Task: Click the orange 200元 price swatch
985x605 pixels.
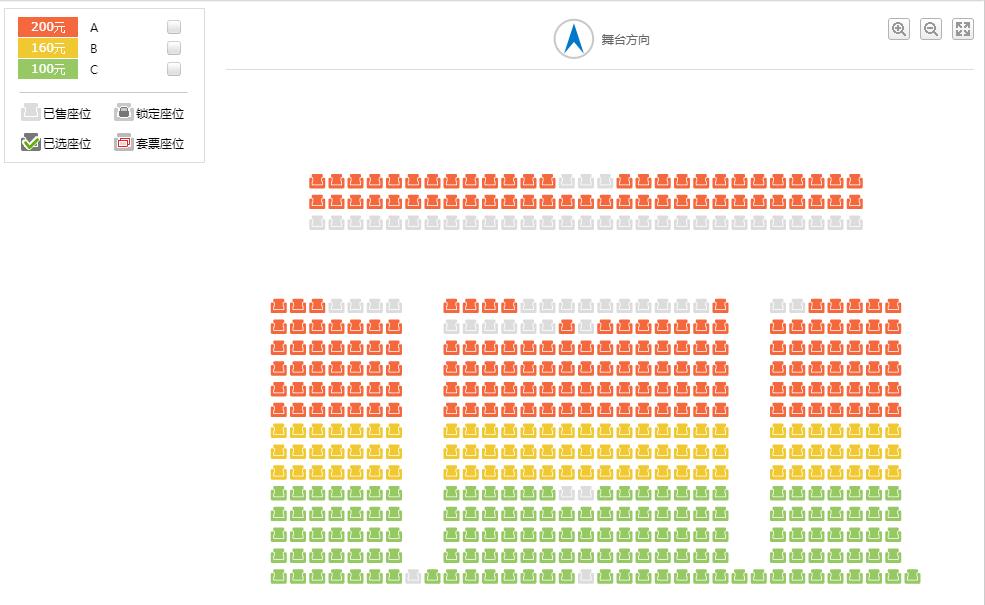Action: [x=48, y=27]
